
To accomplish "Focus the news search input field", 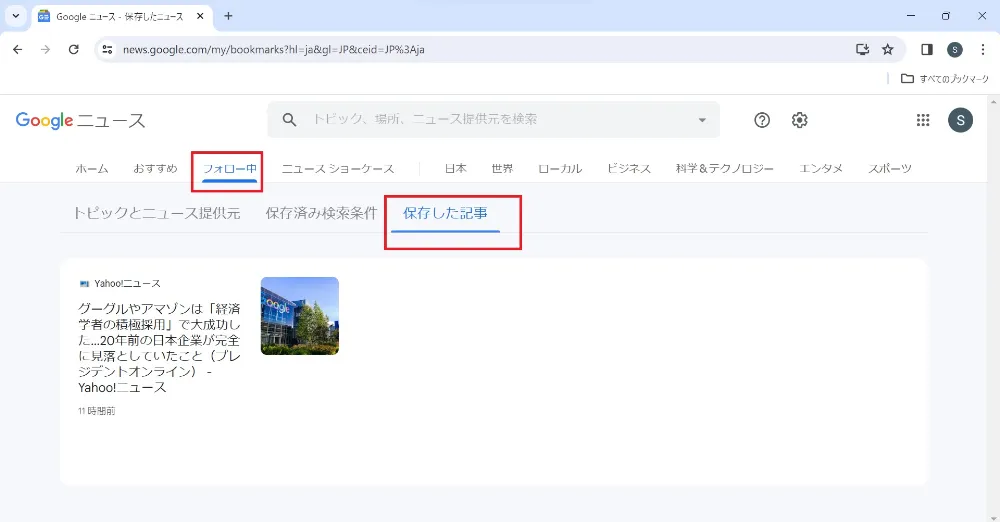I will [494, 119].
